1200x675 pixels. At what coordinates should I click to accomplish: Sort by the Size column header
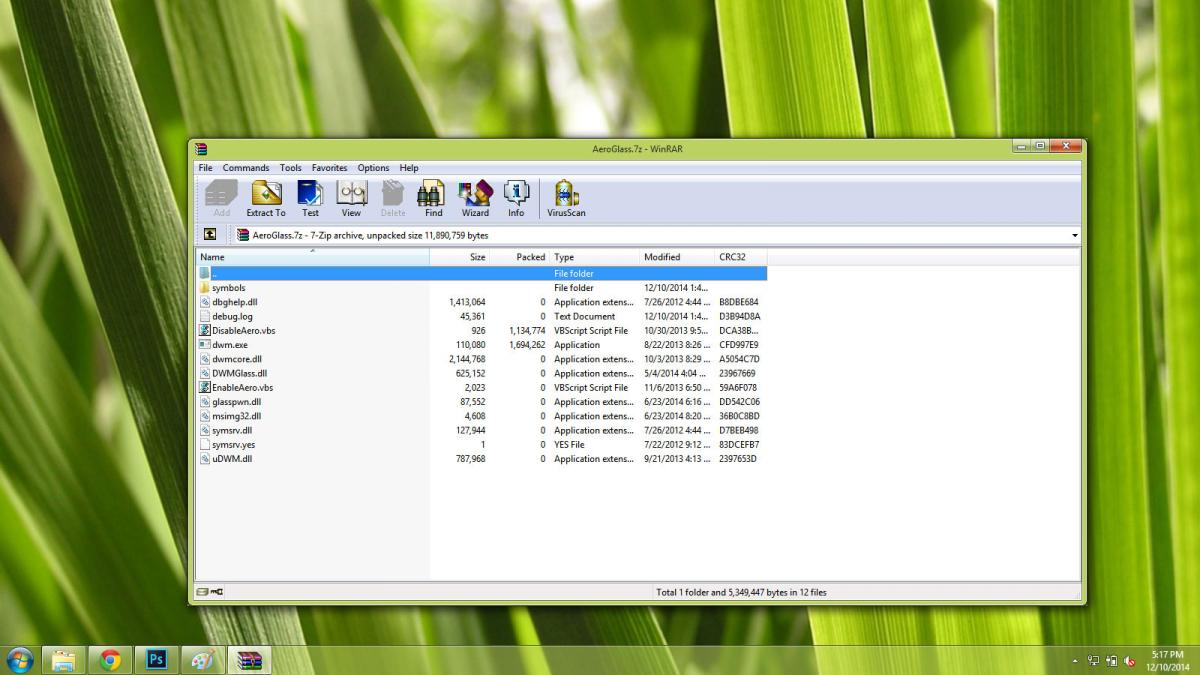click(459, 257)
